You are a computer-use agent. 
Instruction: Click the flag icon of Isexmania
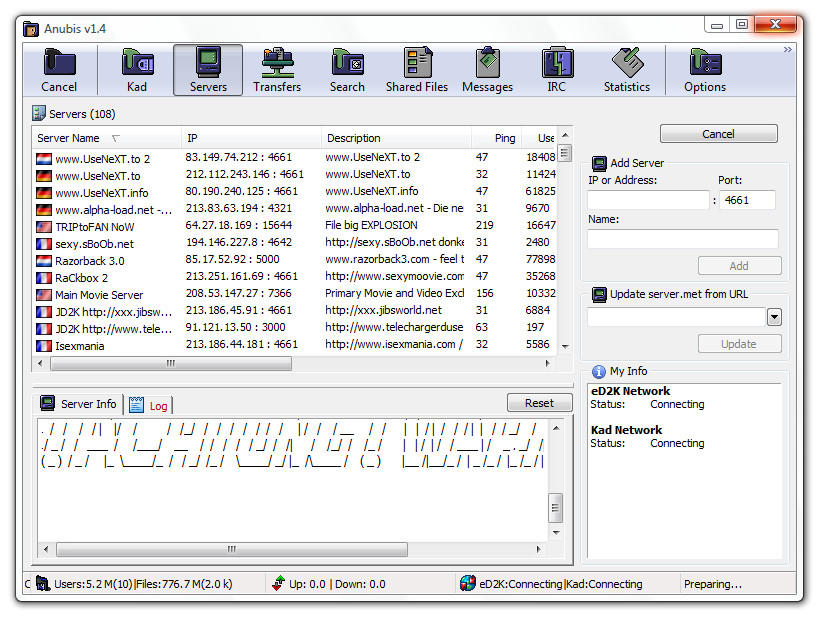[x=44, y=346]
